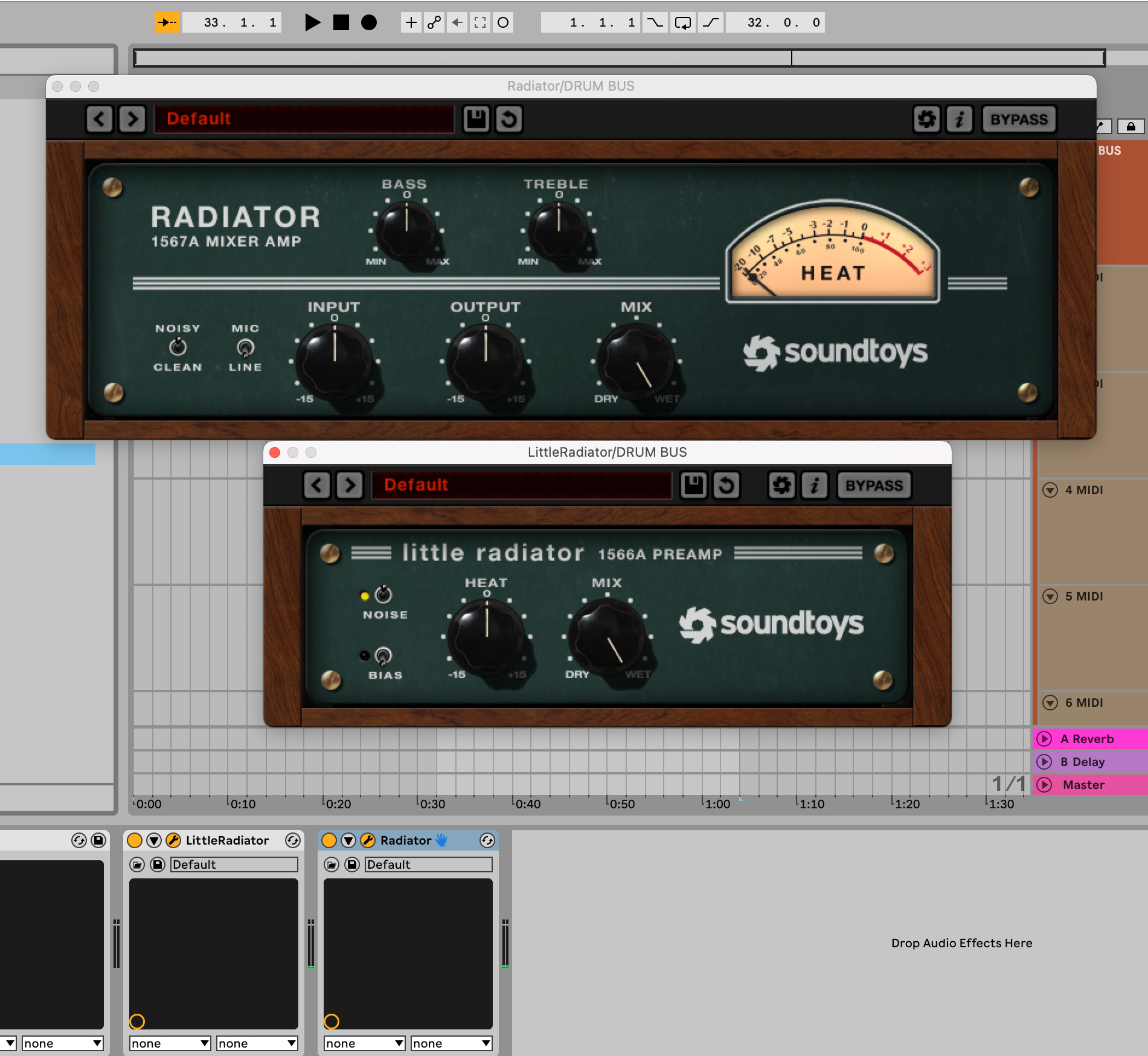
Task: Click the Little Radiator MIX knob
Action: (608, 636)
